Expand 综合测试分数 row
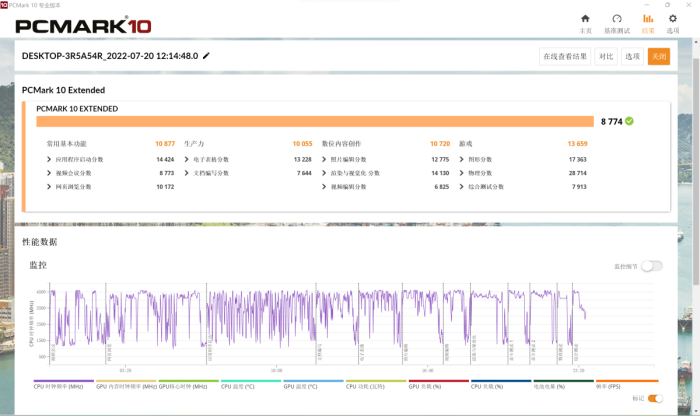This screenshot has width=700, height=416. pyautogui.click(x=462, y=187)
